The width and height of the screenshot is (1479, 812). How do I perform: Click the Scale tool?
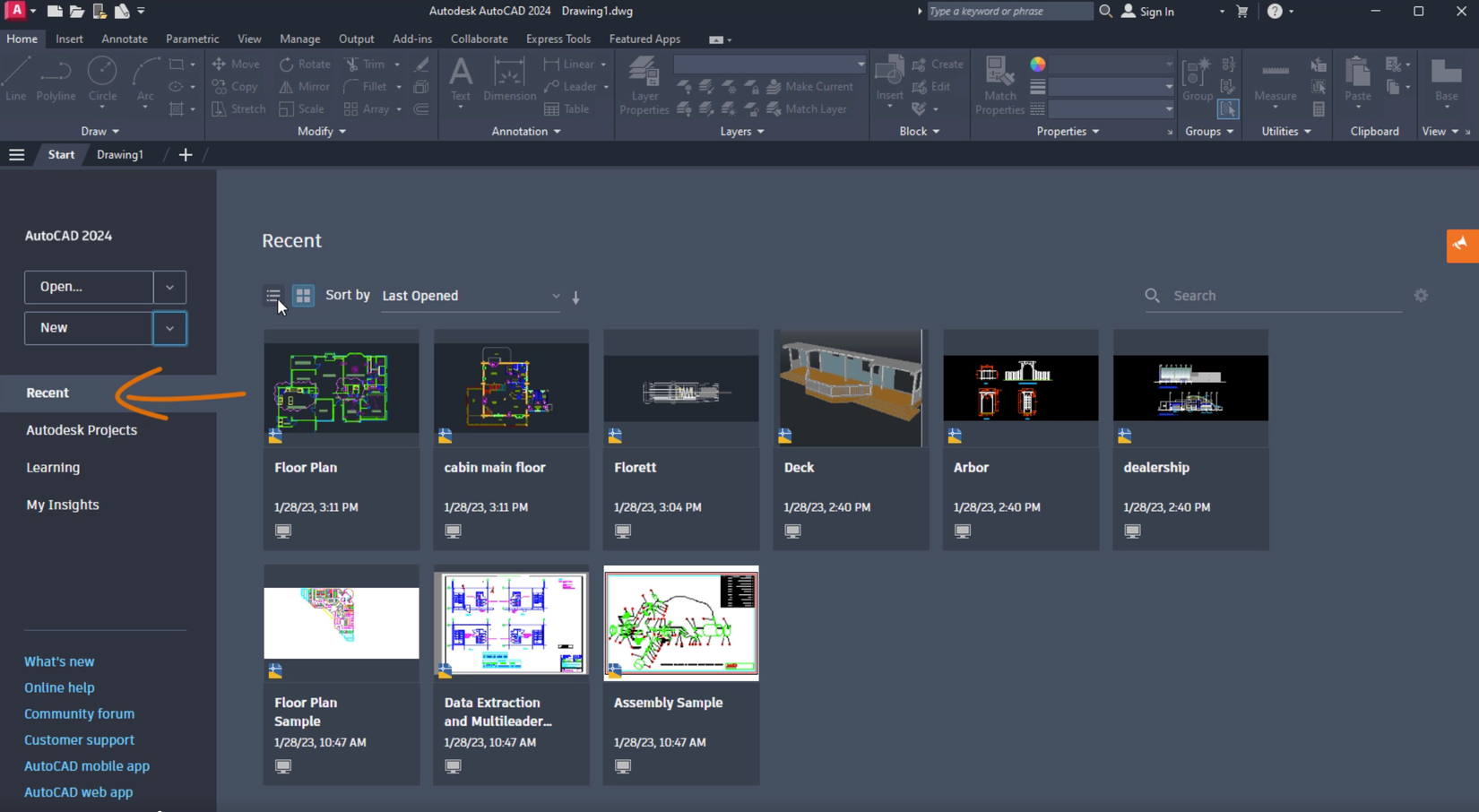click(x=302, y=109)
